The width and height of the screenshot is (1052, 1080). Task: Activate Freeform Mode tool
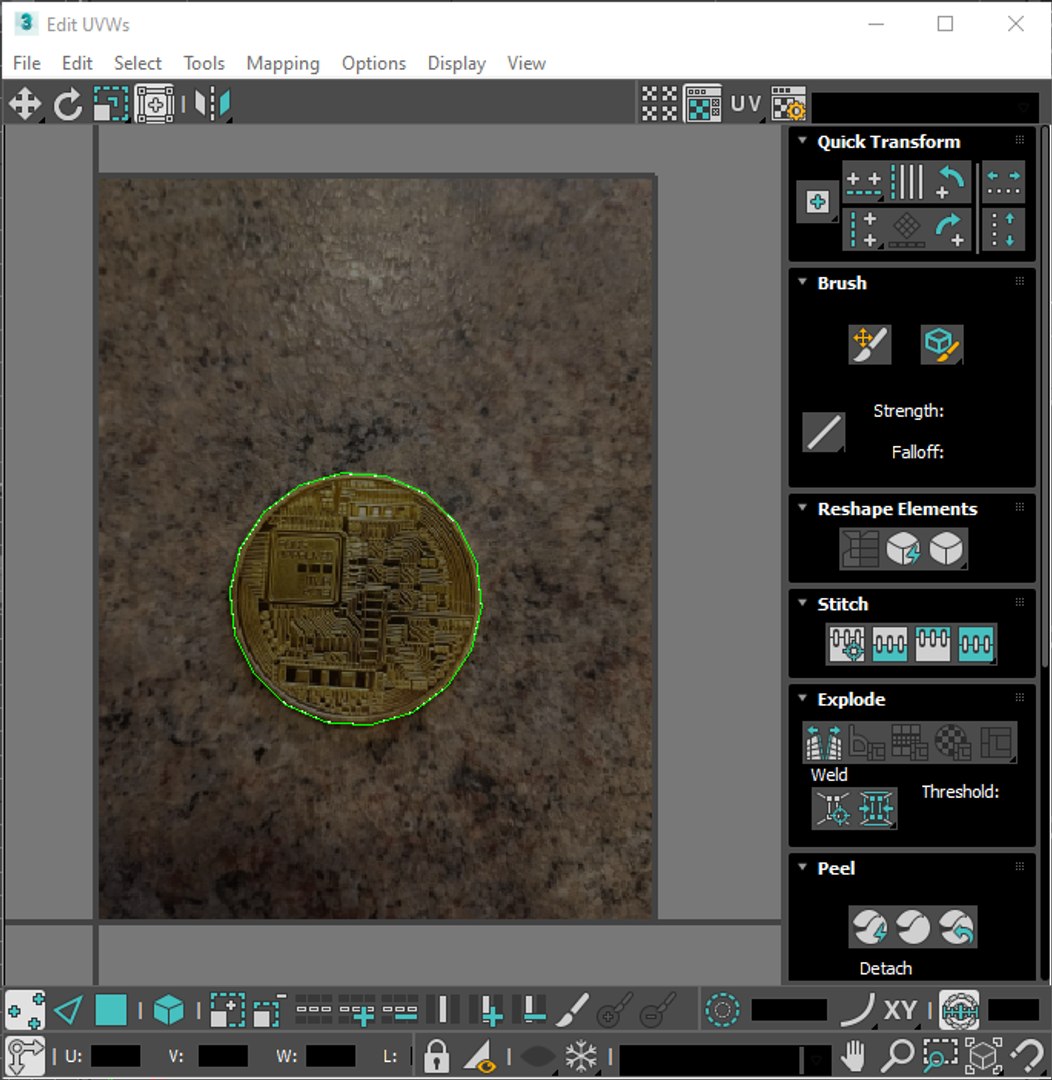[154, 104]
